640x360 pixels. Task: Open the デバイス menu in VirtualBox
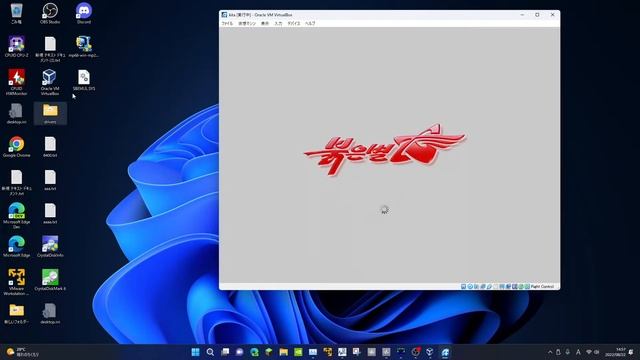click(293, 24)
